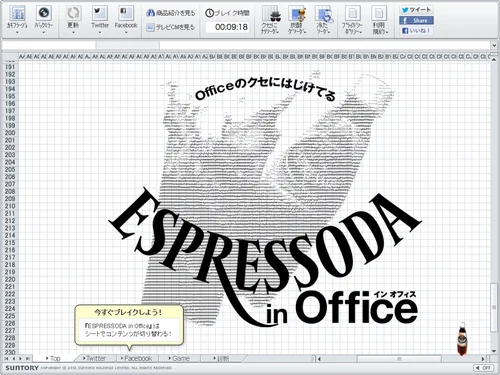Click the SUNTORY logo
The width and height of the screenshot is (500, 375).
click(x=22, y=368)
